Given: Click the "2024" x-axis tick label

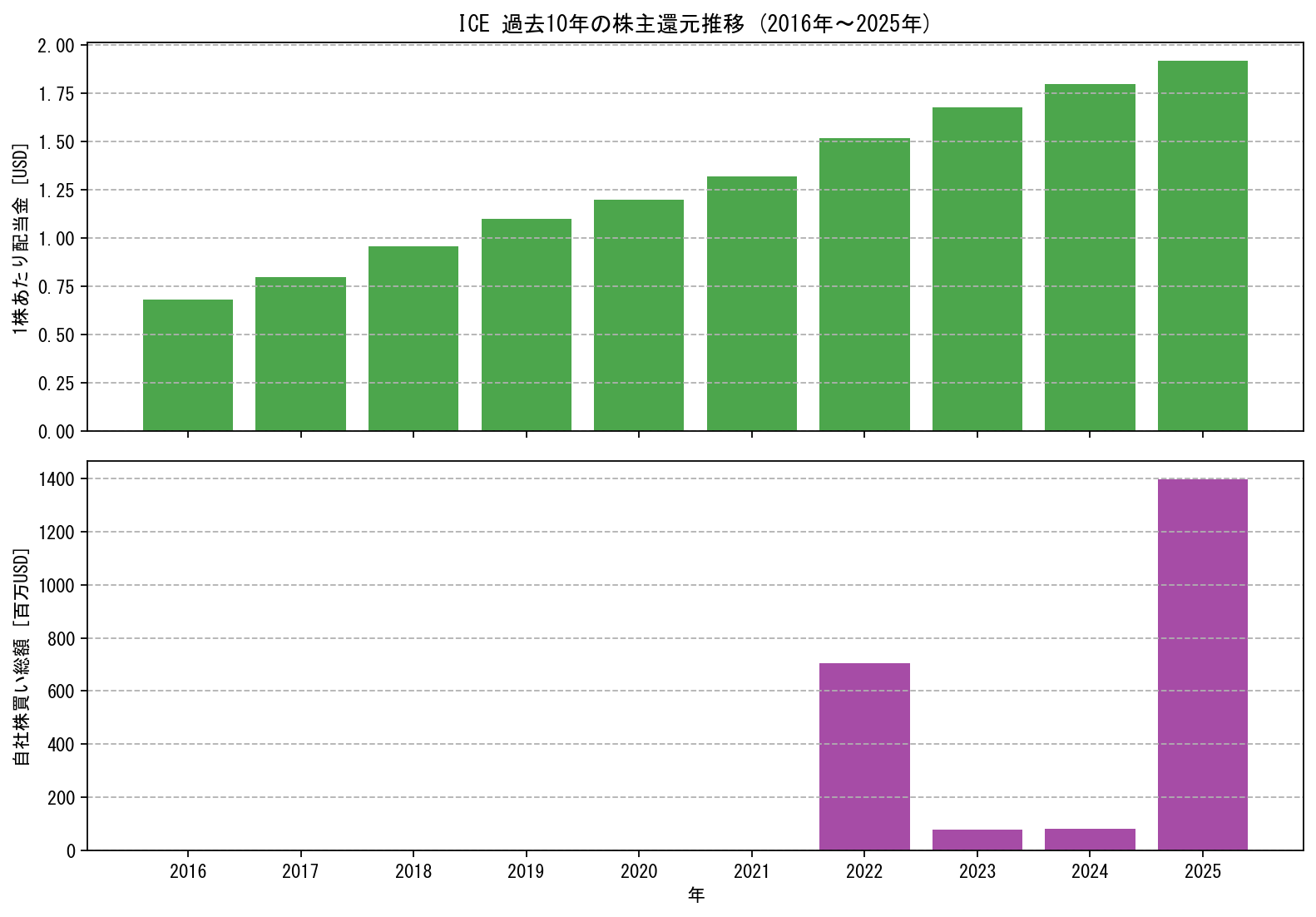Looking at the screenshot, I should pos(1090,871).
